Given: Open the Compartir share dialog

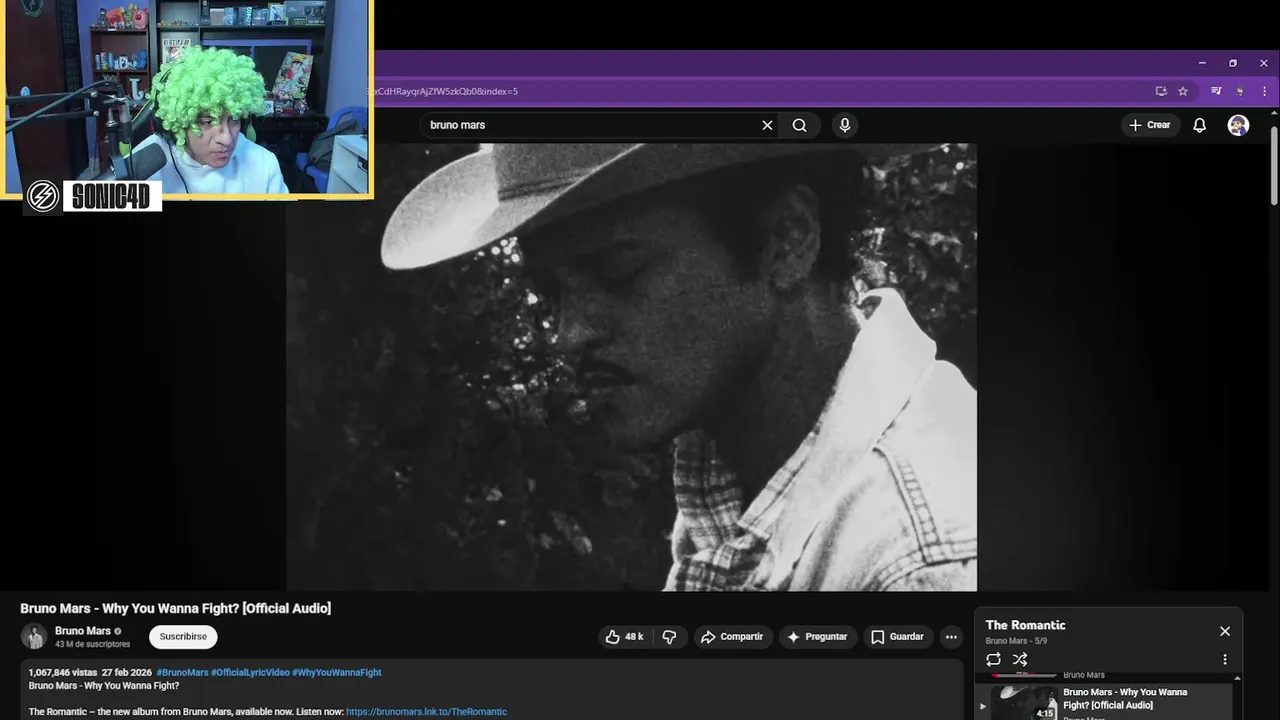Looking at the screenshot, I should (732, 637).
